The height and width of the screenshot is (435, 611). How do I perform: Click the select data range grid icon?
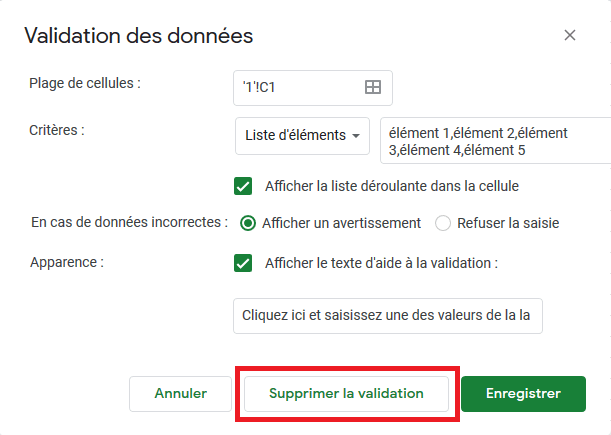(x=373, y=87)
